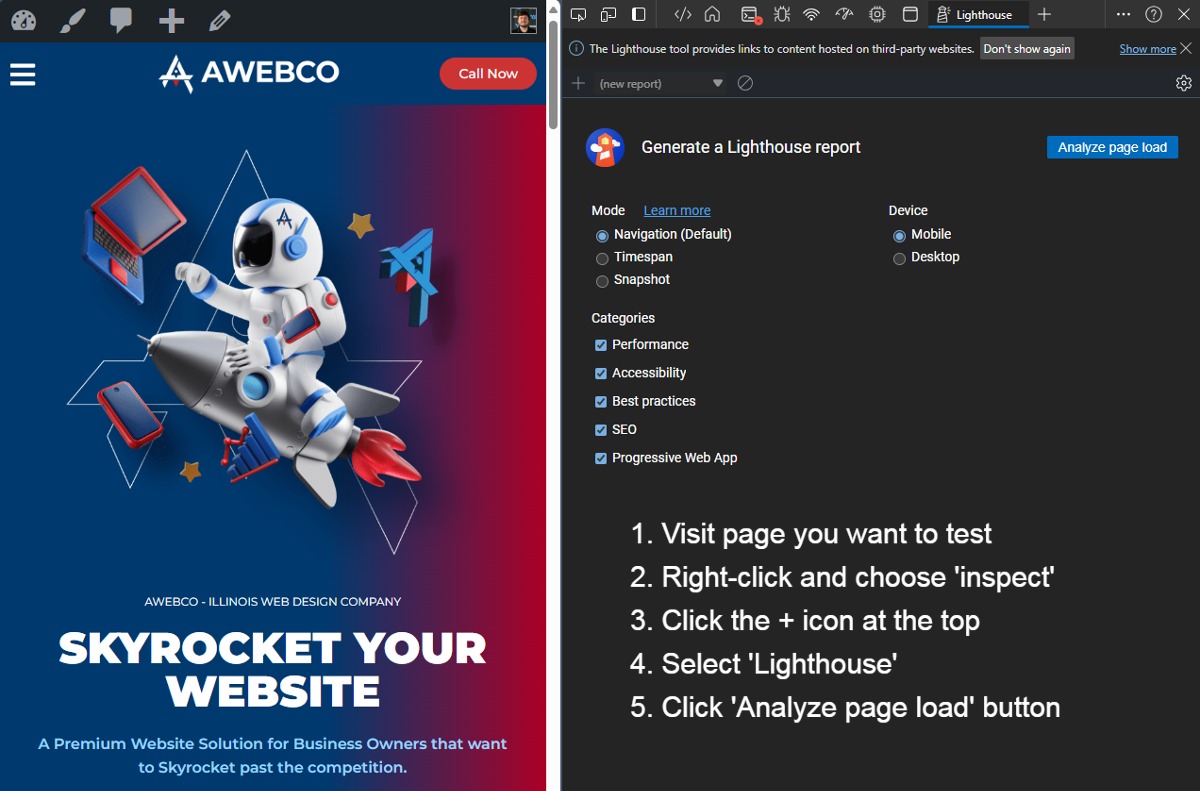Viewport: 1200px width, 791px height.
Task: Switch to the Lighthouse tab
Action: pyautogui.click(x=978, y=14)
